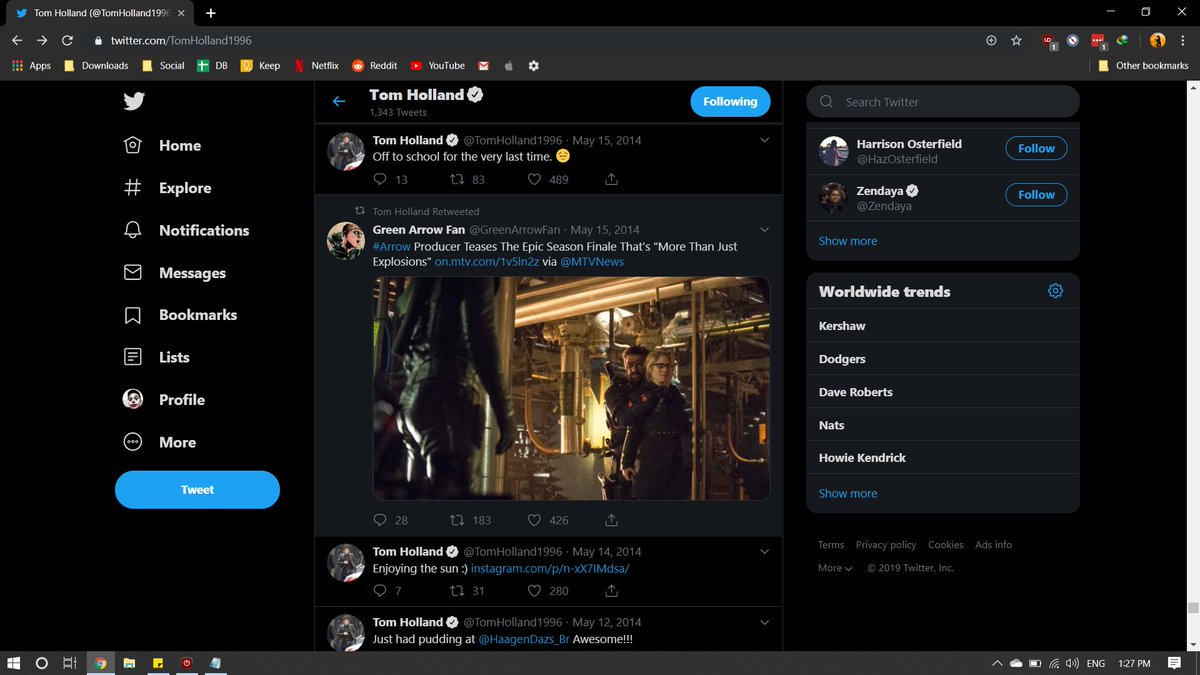1200x675 pixels.
Task: Open the volume control in system tray
Action: pos(1072,663)
